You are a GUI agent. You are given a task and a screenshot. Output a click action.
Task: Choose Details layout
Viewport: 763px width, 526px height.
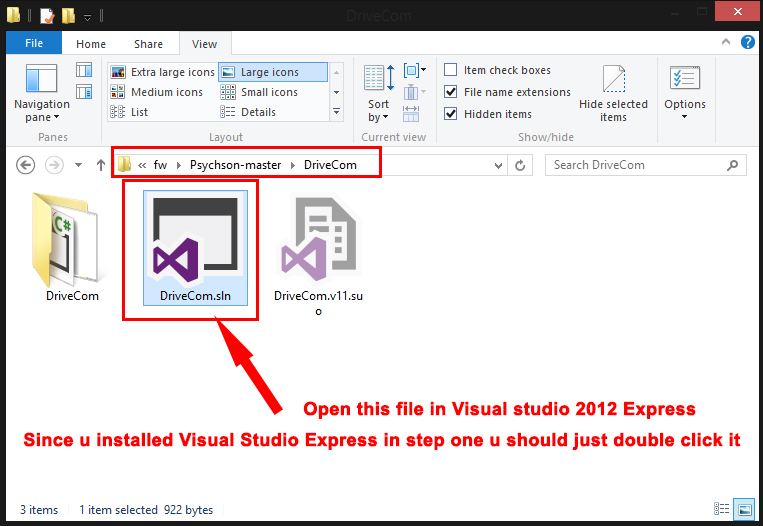(x=248, y=112)
